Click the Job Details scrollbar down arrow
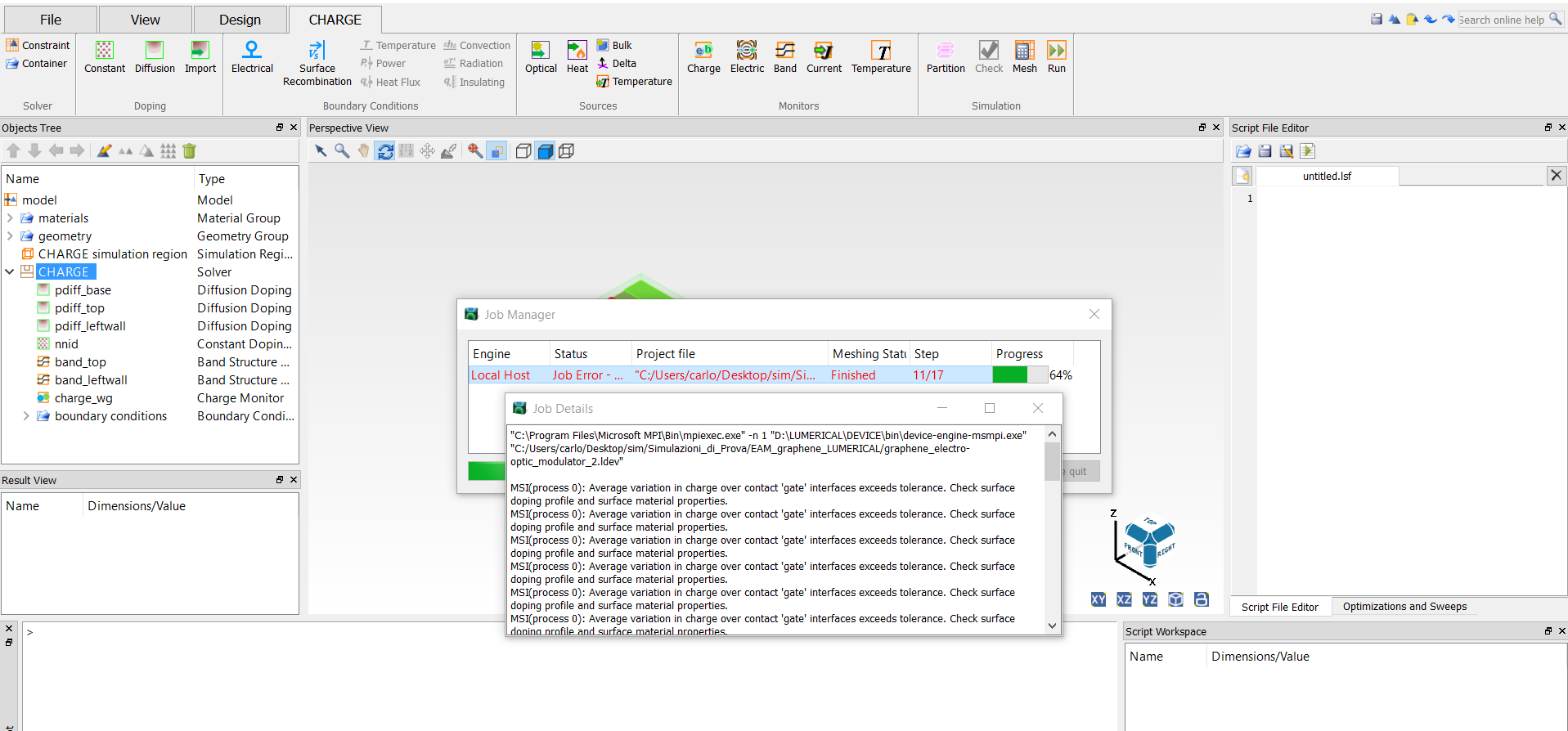 pyautogui.click(x=1052, y=626)
